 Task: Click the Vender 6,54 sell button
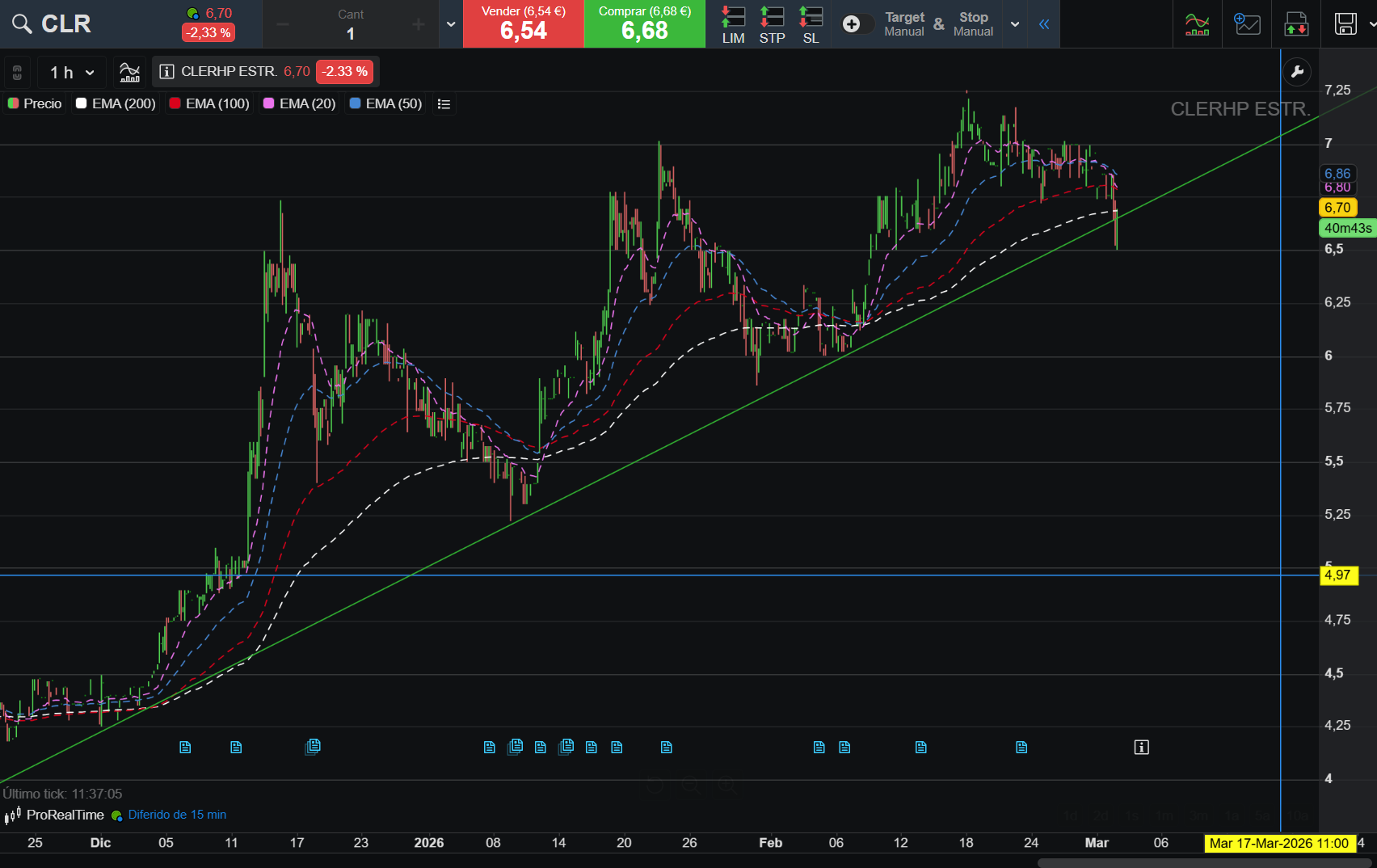(x=524, y=24)
